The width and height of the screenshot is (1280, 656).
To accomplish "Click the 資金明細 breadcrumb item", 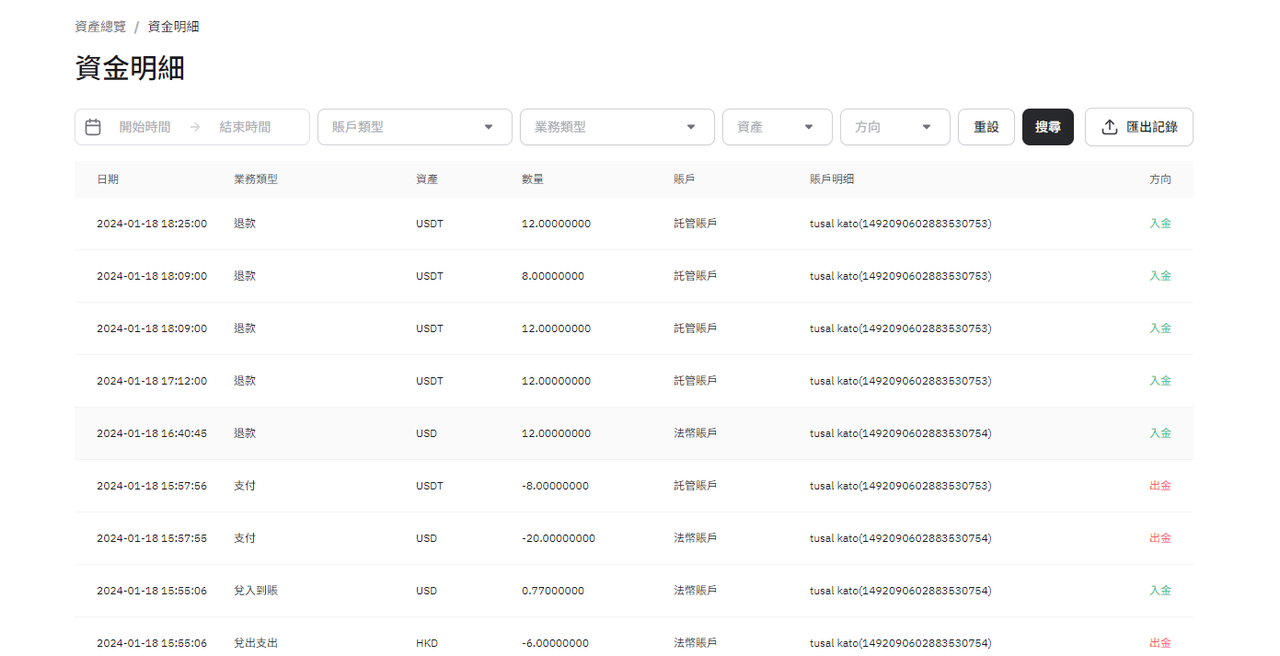I will [173, 27].
